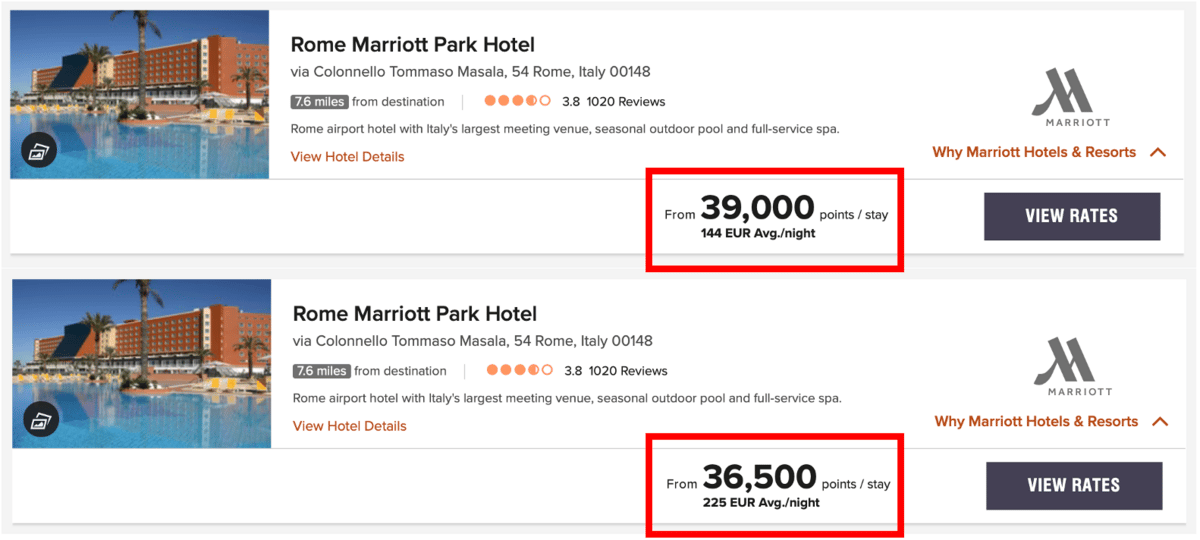This screenshot has height=540, width=1200.
Task: Select the 36,500 points per stay price
Action: 759,477
